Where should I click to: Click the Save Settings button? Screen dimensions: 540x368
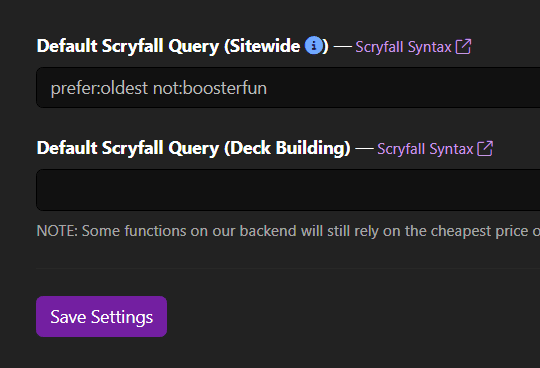pyautogui.click(x=102, y=316)
